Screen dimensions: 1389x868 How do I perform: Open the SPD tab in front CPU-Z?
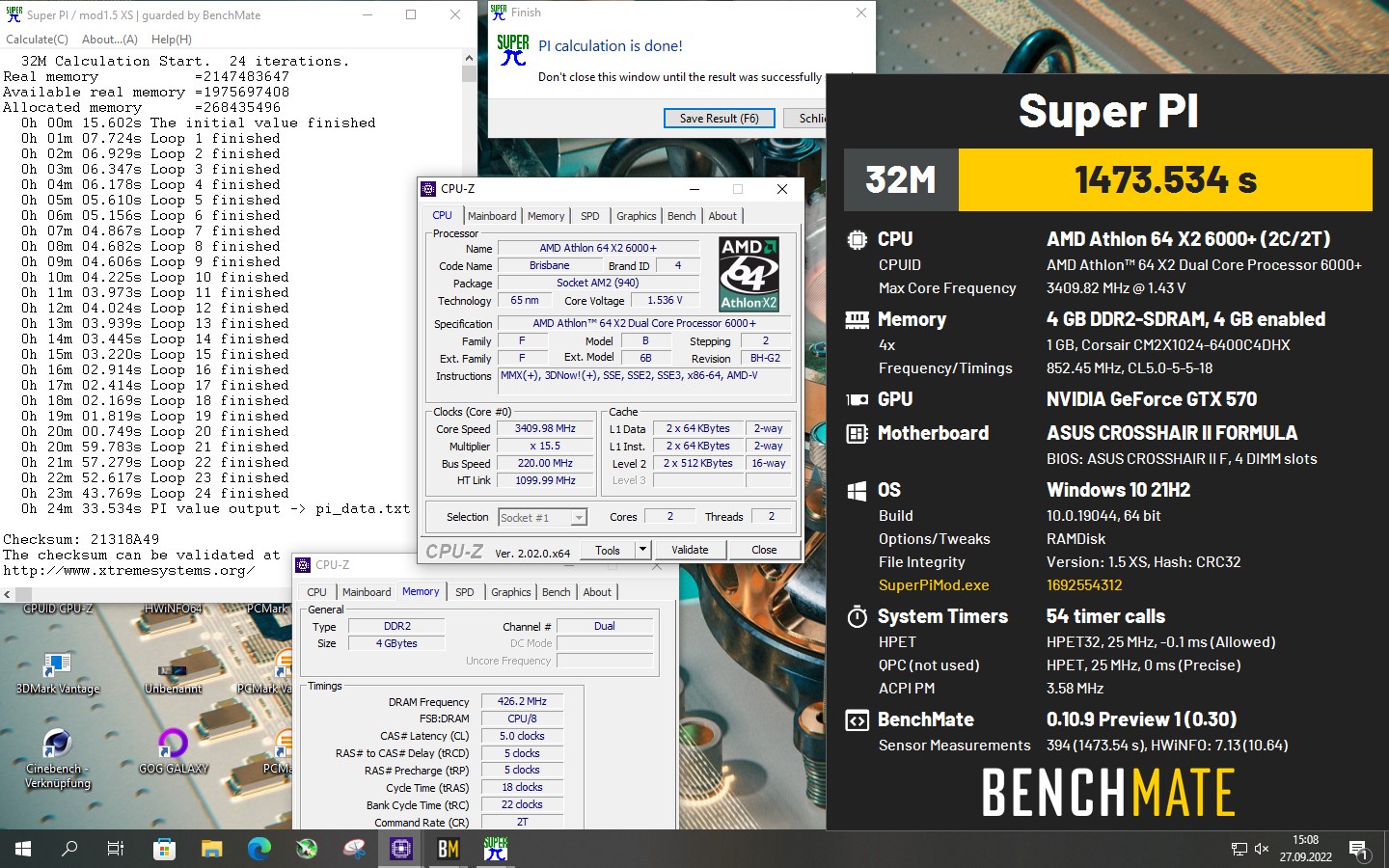(590, 216)
